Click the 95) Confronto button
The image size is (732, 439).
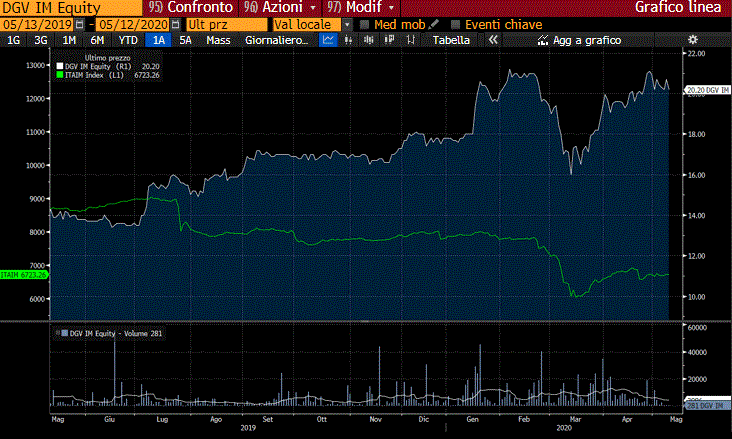(x=190, y=7)
